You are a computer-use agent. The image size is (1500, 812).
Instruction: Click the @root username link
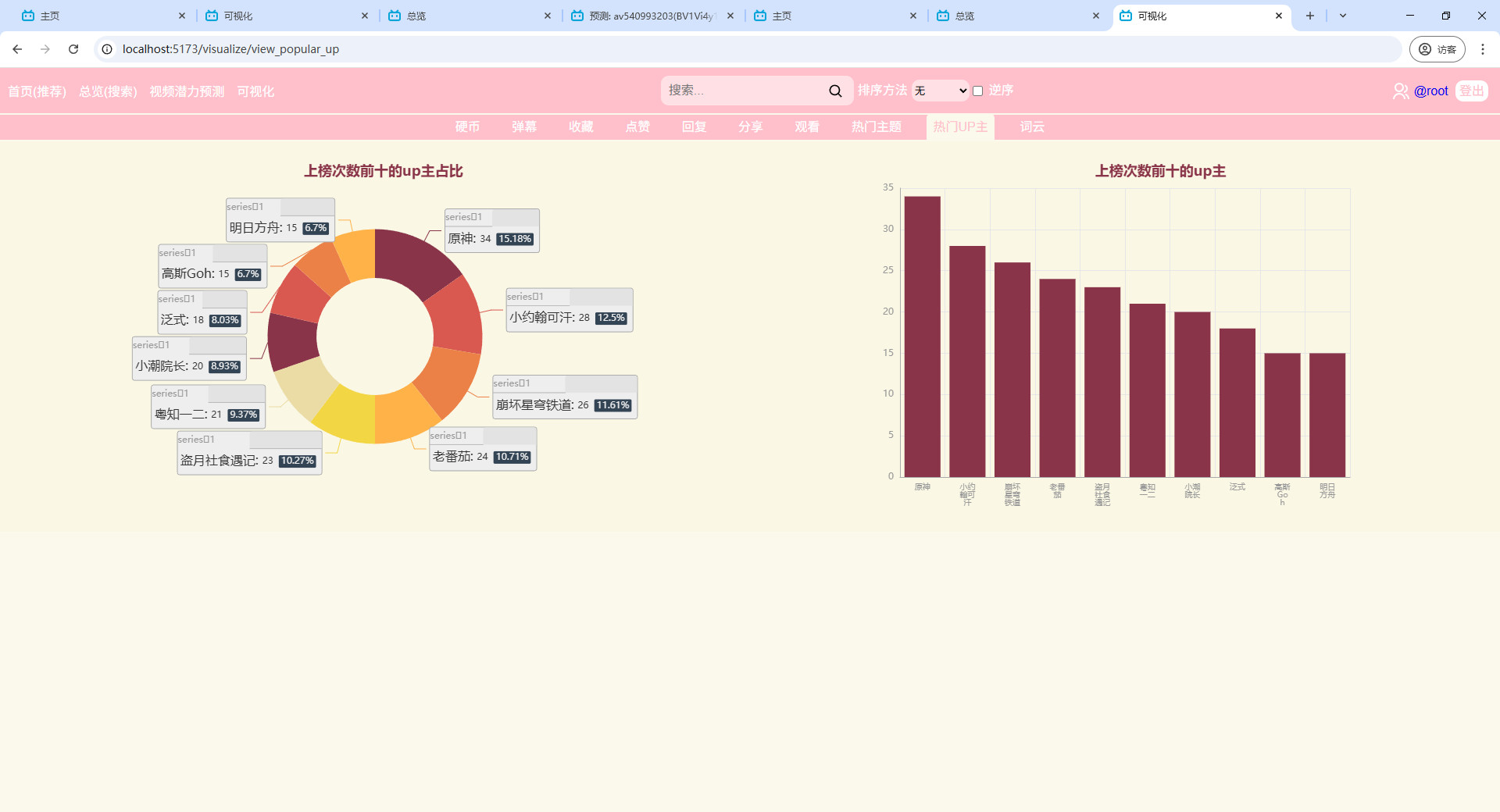click(1430, 91)
